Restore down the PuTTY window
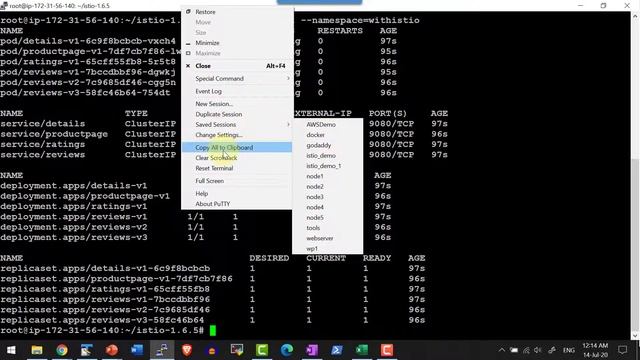 click(603, 5)
